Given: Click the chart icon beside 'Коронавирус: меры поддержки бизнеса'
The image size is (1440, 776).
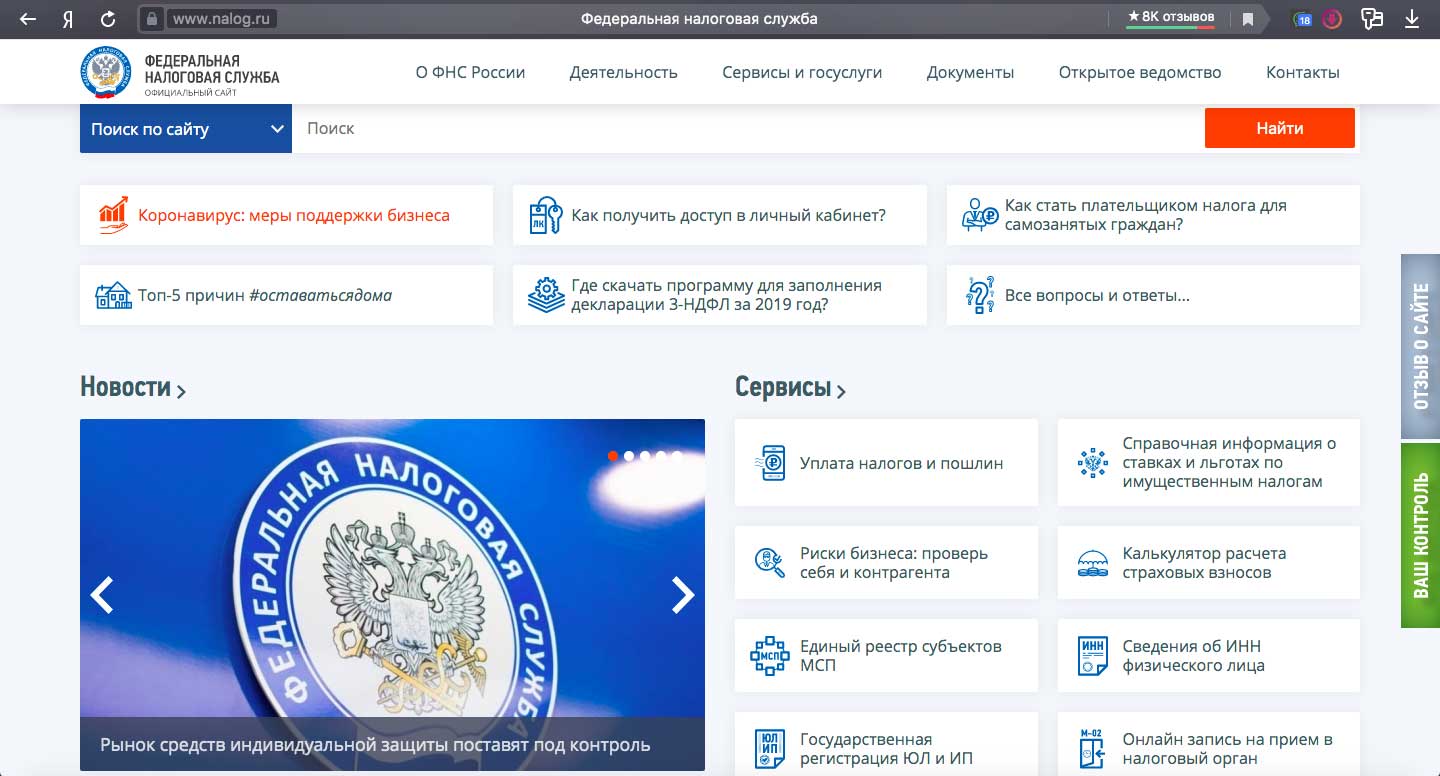Looking at the screenshot, I should [113, 215].
